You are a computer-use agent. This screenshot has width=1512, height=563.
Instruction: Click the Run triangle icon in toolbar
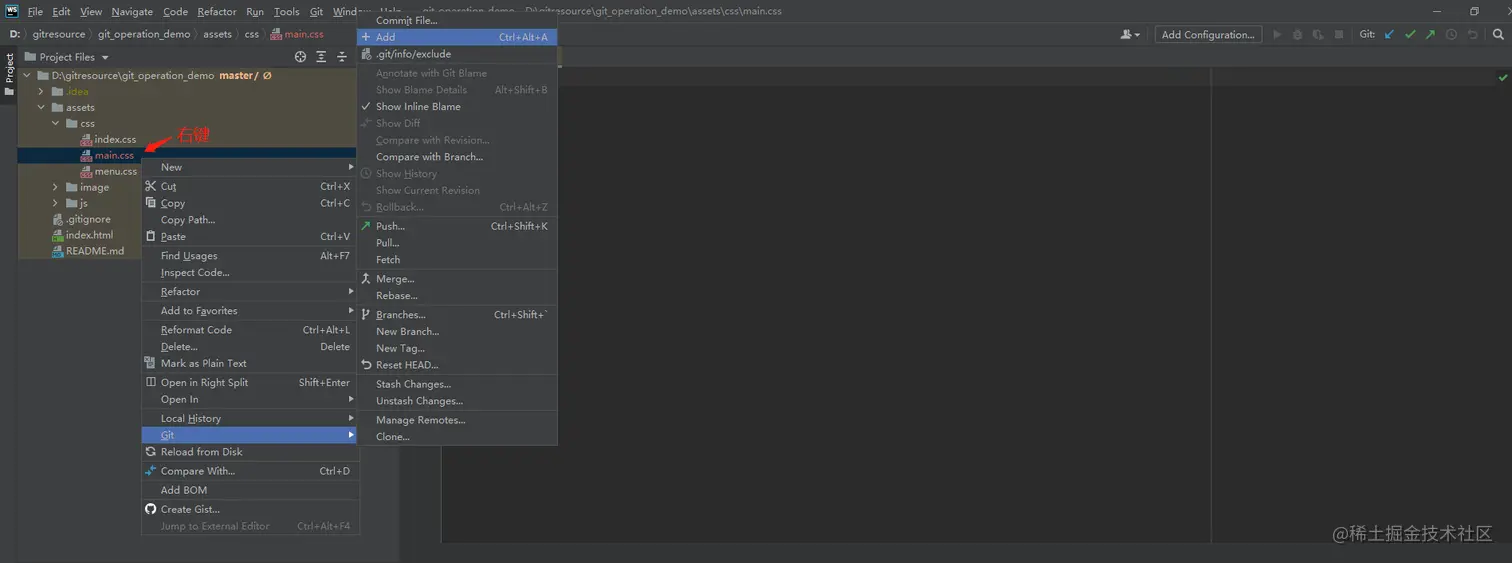coord(1277,34)
